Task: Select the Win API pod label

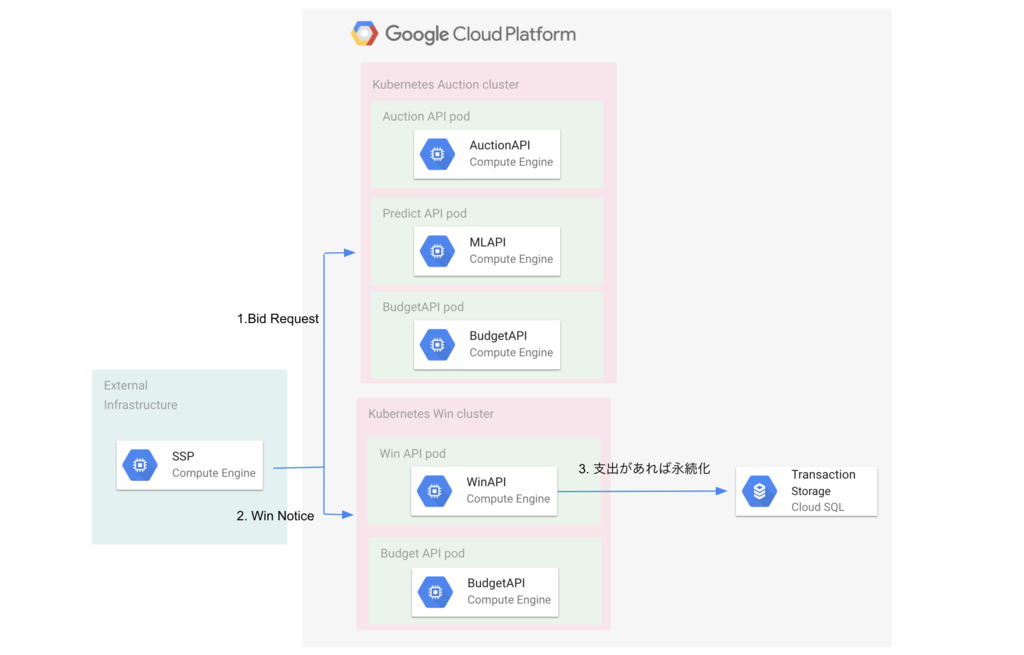Action: [412, 454]
